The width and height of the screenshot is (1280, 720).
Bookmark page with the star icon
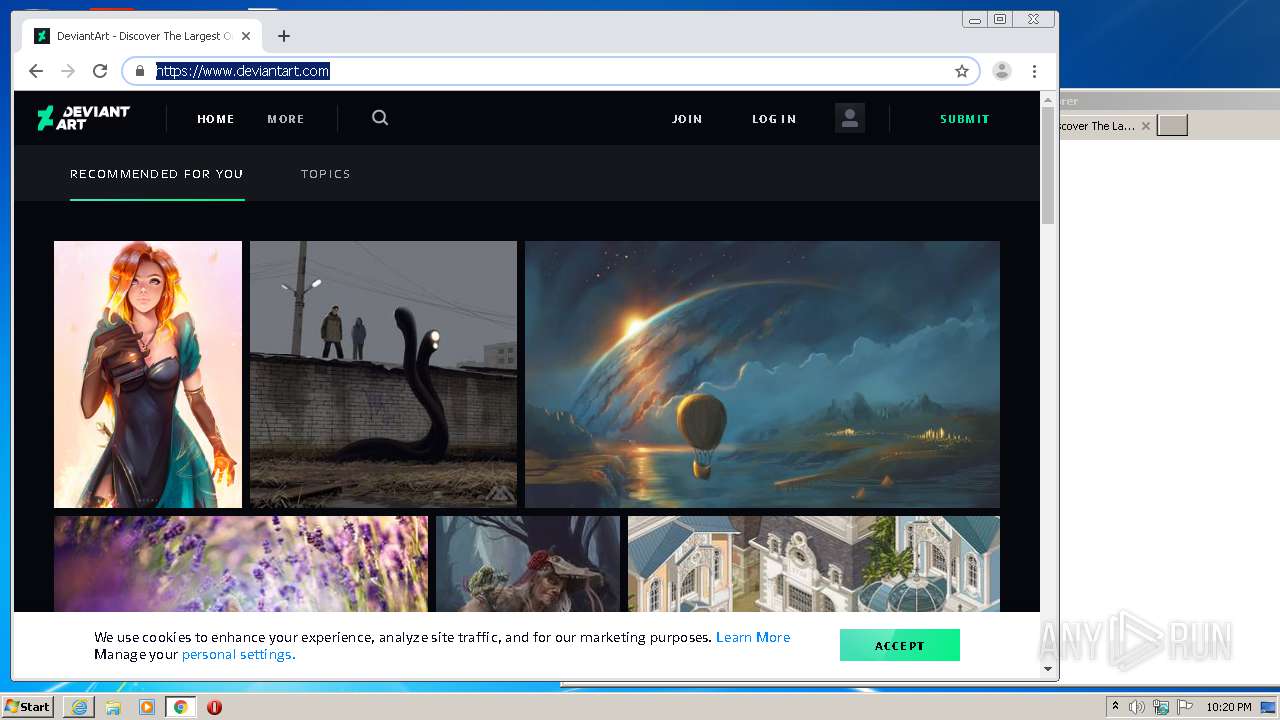click(x=962, y=71)
